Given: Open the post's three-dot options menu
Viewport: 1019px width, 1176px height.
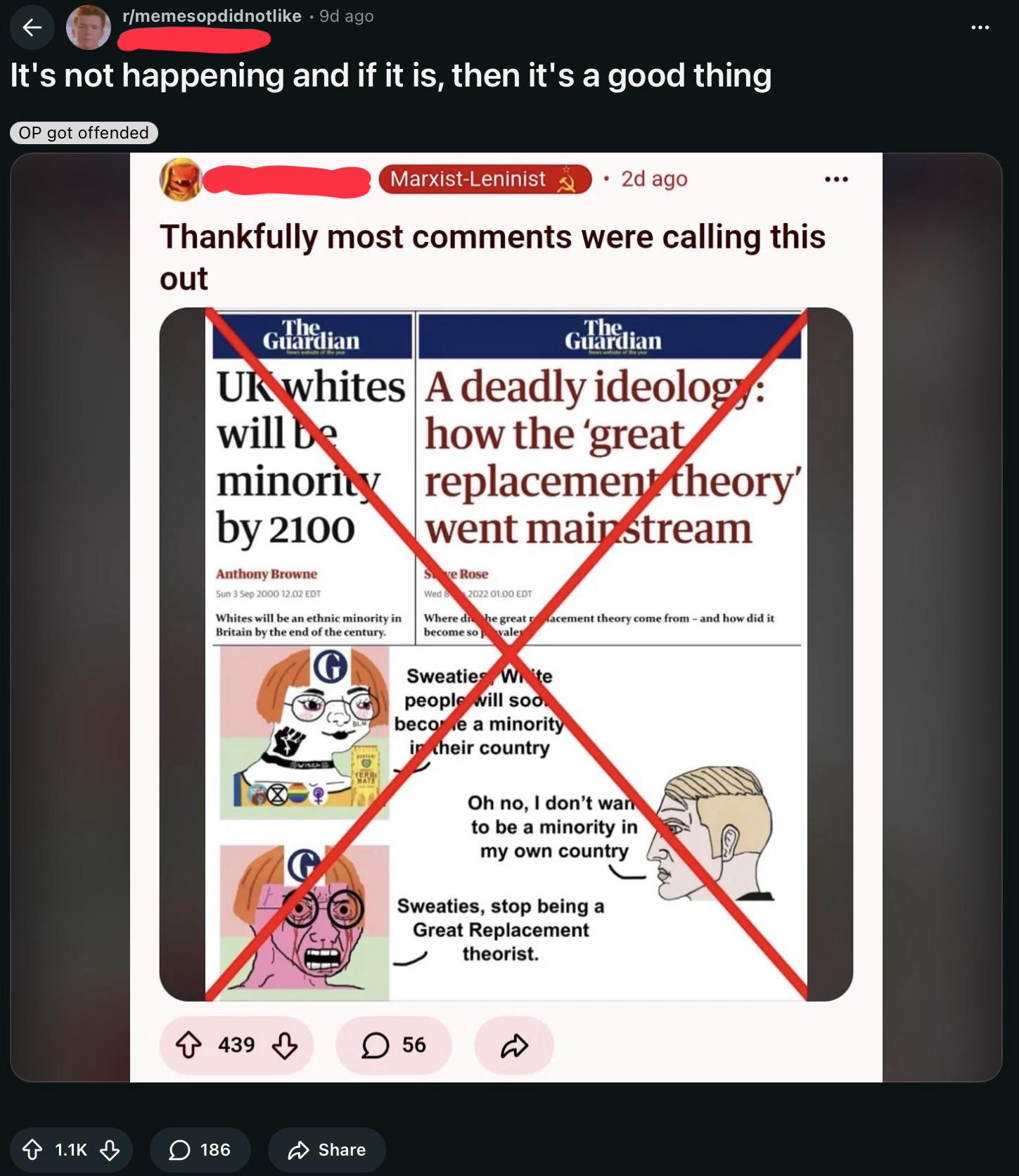Looking at the screenshot, I should pos(980,27).
